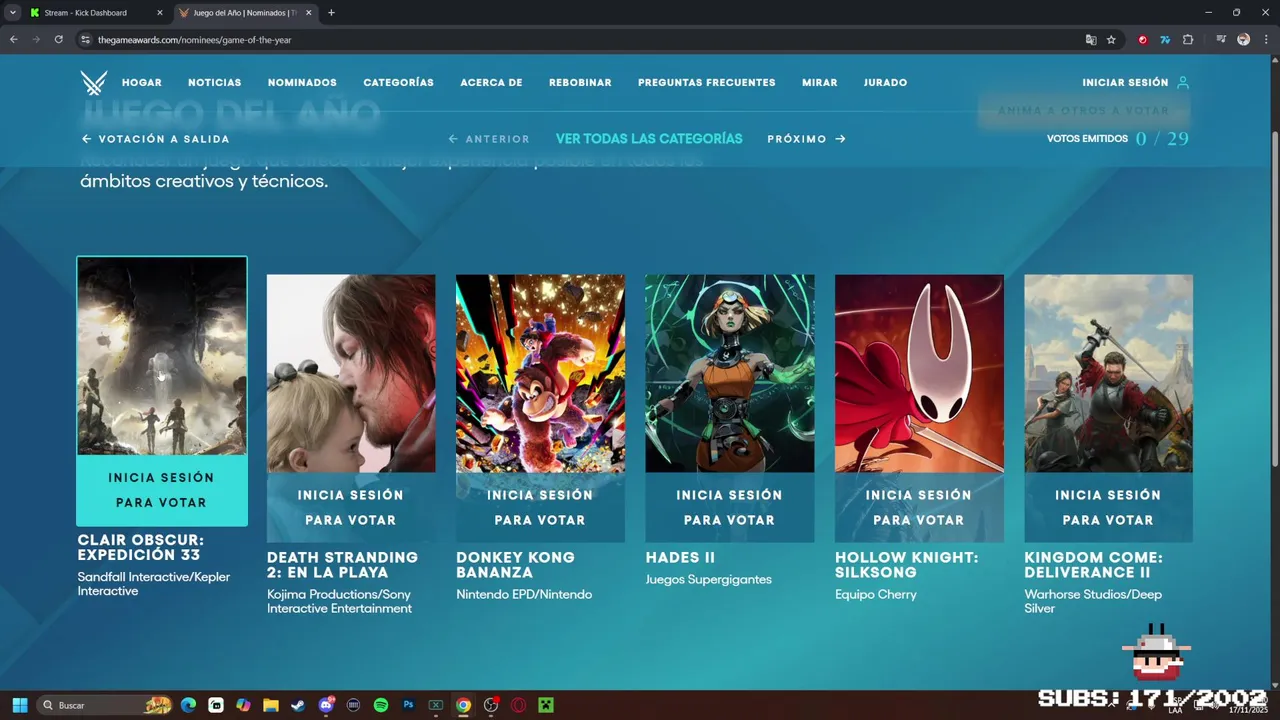Click Inicia Sesión Para Votar under Hades II
The height and width of the screenshot is (720, 1280).
pos(730,507)
